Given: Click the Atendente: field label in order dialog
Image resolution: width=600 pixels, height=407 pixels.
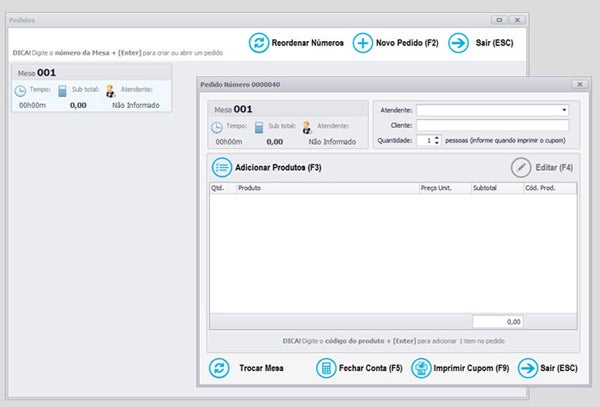Looking at the screenshot, I should (396, 110).
